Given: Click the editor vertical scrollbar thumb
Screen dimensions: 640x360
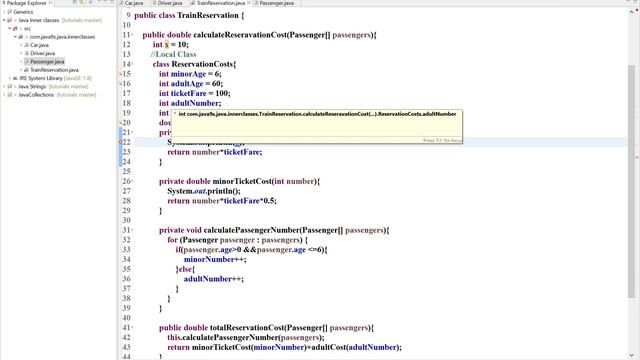Looking at the screenshot, I should [x=631, y=181].
